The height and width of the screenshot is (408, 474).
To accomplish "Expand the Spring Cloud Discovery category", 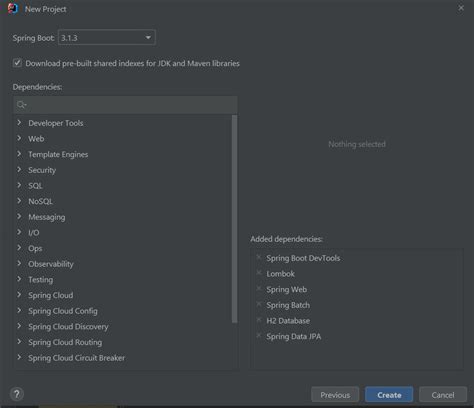I will coord(19,326).
